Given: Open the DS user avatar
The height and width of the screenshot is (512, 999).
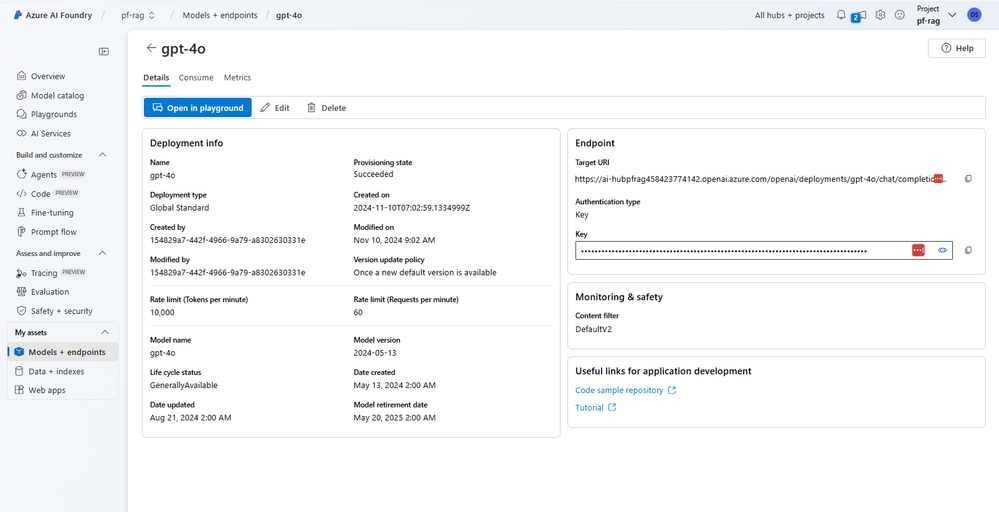Looking at the screenshot, I should [974, 15].
